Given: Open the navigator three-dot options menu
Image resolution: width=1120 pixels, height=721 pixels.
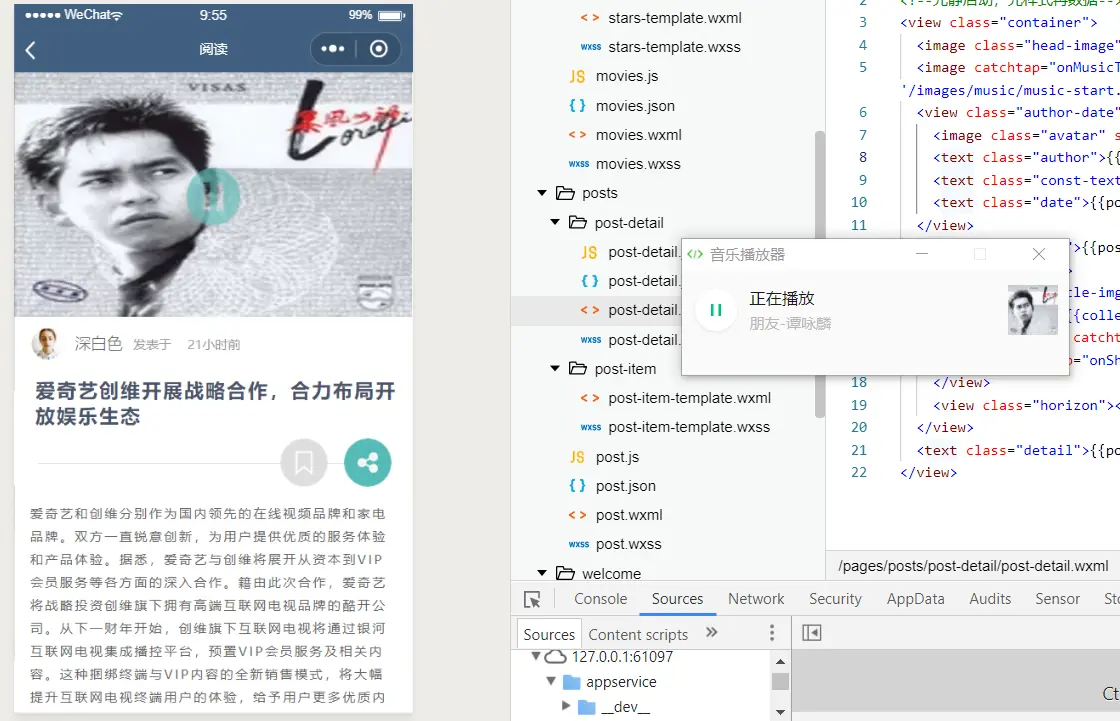Looking at the screenshot, I should pos(771,632).
